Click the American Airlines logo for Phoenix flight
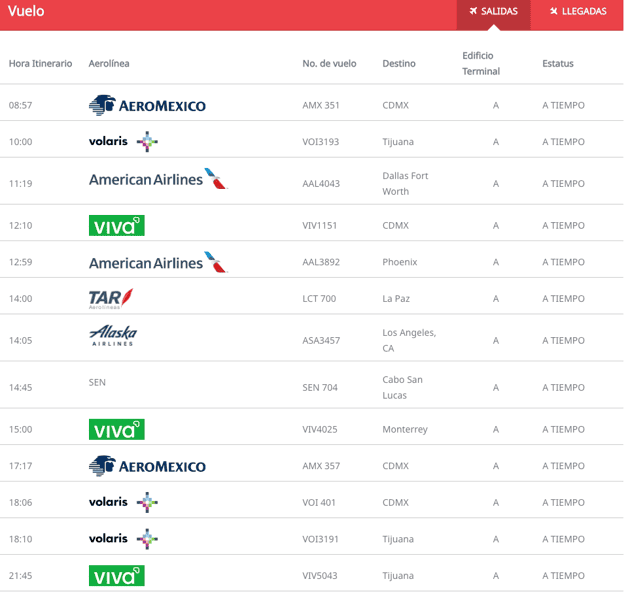The image size is (628, 592). coord(158,263)
